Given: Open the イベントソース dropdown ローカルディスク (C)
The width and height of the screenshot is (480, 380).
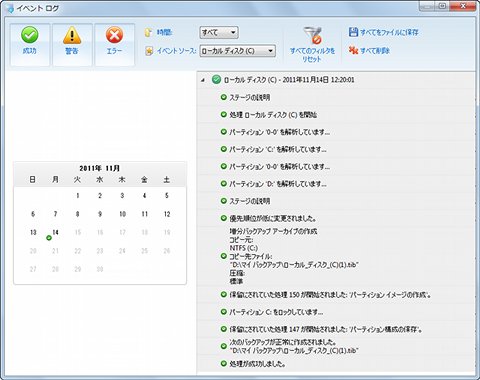Looking at the screenshot, I should [237, 51].
